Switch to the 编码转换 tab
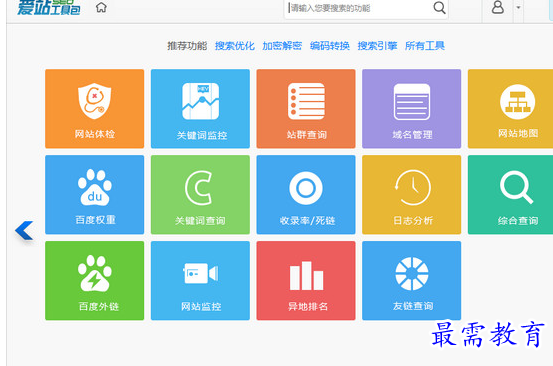The image size is (553, 366). [330, 46]
